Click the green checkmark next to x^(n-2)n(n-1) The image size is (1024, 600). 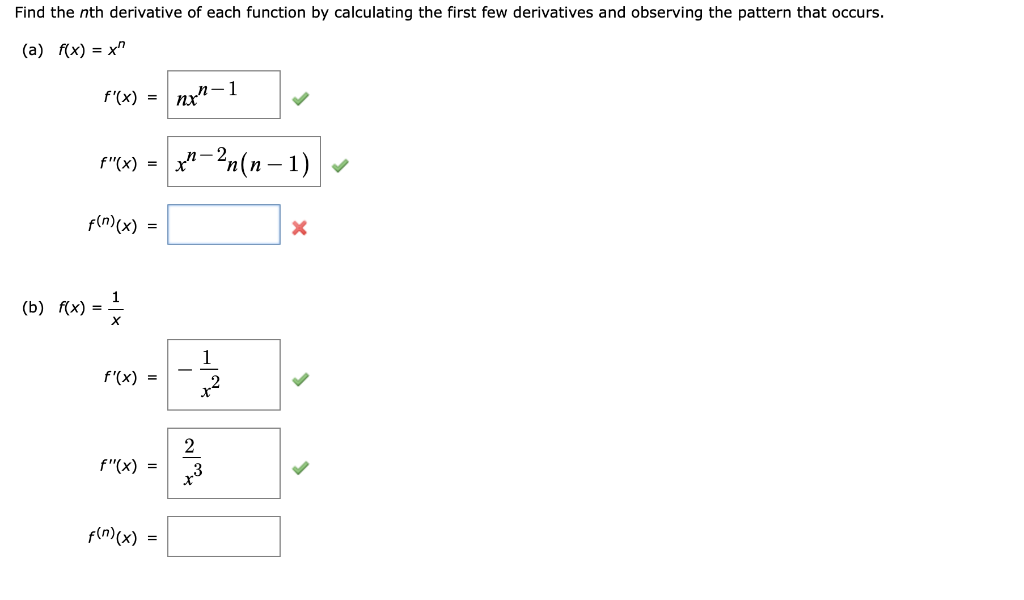tap(340, 164)
